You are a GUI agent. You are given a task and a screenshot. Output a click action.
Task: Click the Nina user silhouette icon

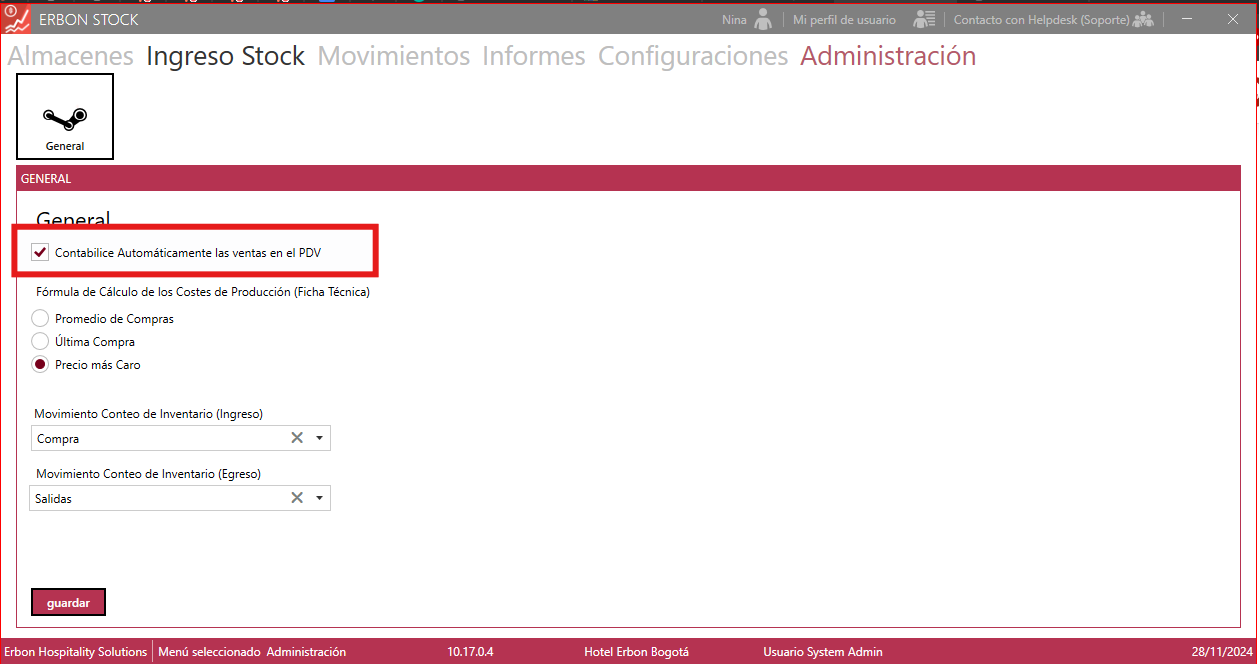763,19
